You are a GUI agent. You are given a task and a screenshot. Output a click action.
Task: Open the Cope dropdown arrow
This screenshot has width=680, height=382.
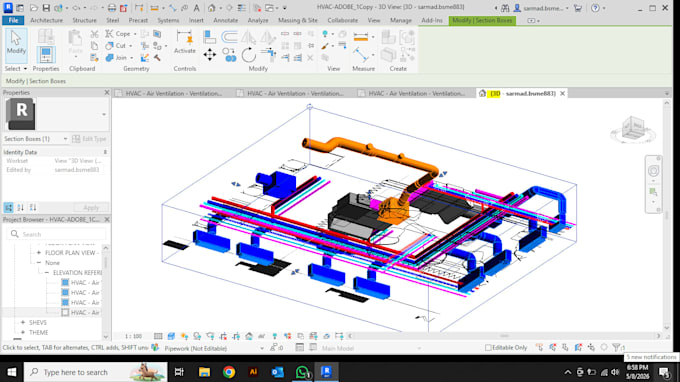click(x=135, y=34)
